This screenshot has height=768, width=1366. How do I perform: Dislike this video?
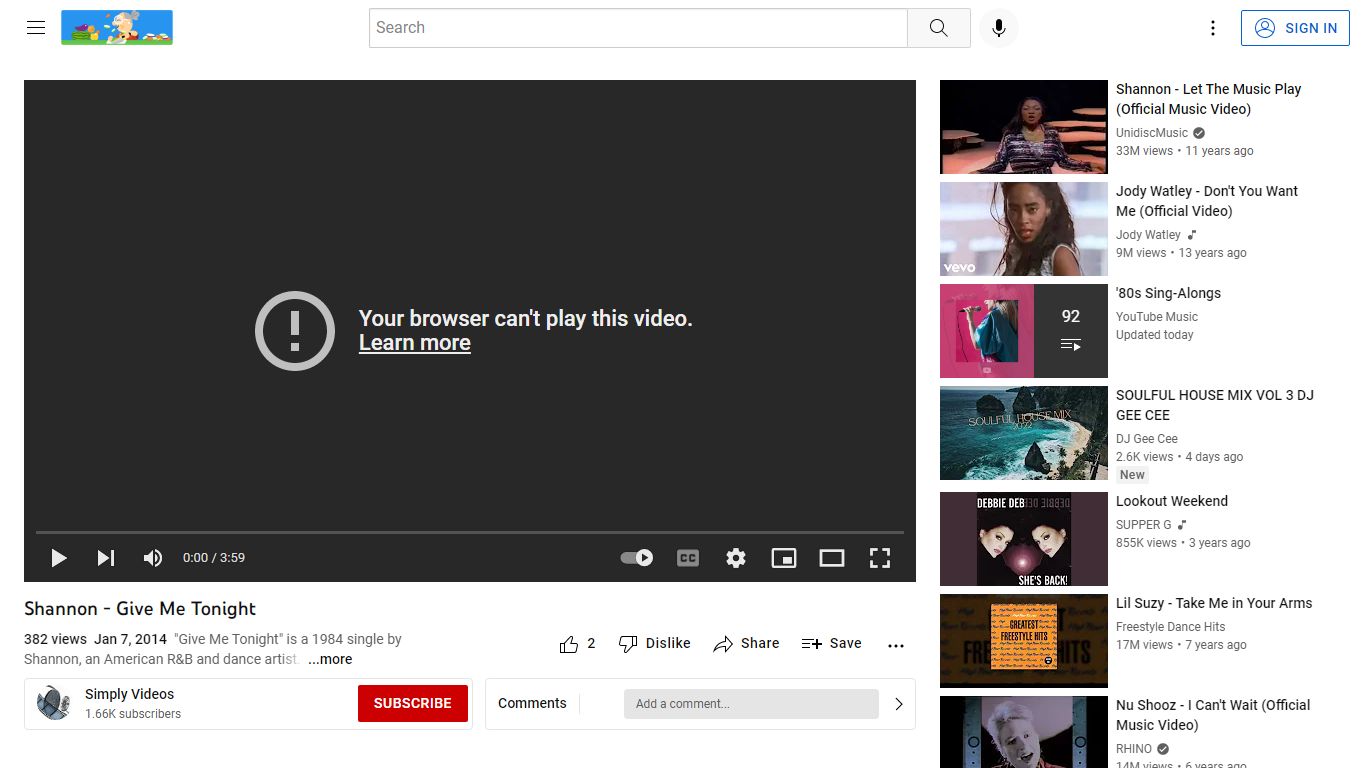coord(654,644)
